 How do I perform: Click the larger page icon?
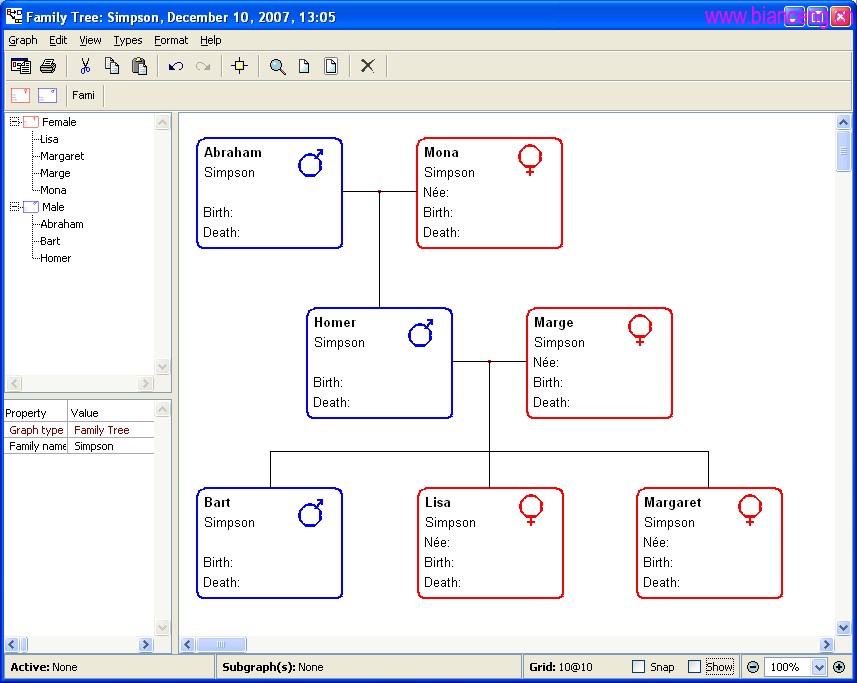pyautogui.click(x=331, y=66)
